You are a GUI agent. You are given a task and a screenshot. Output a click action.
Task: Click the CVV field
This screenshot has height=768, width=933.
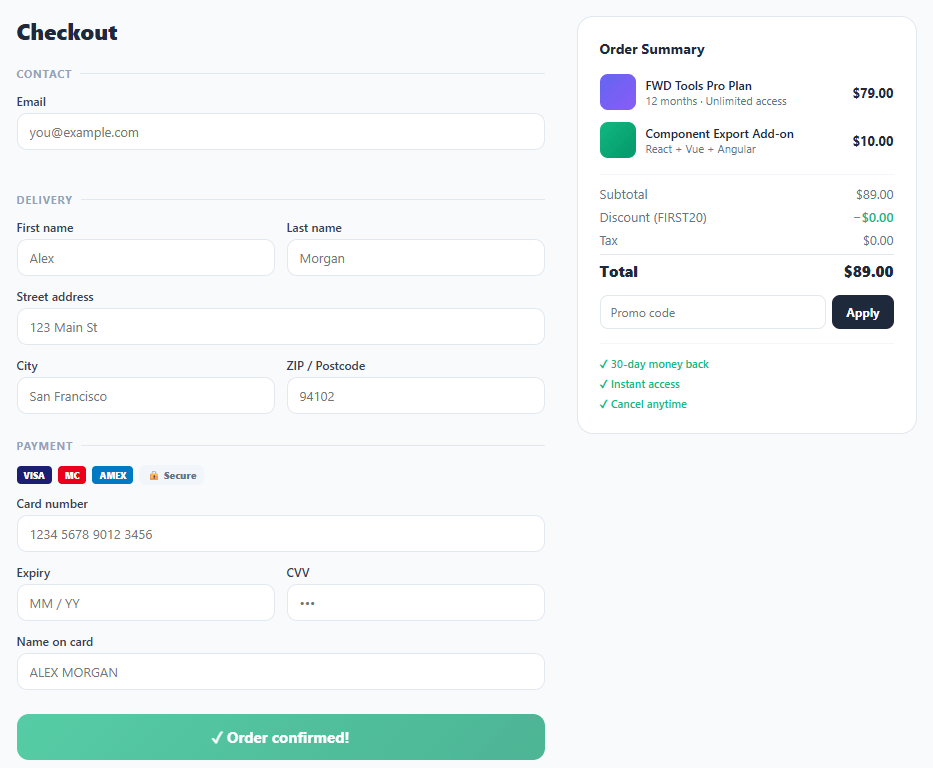416,603
